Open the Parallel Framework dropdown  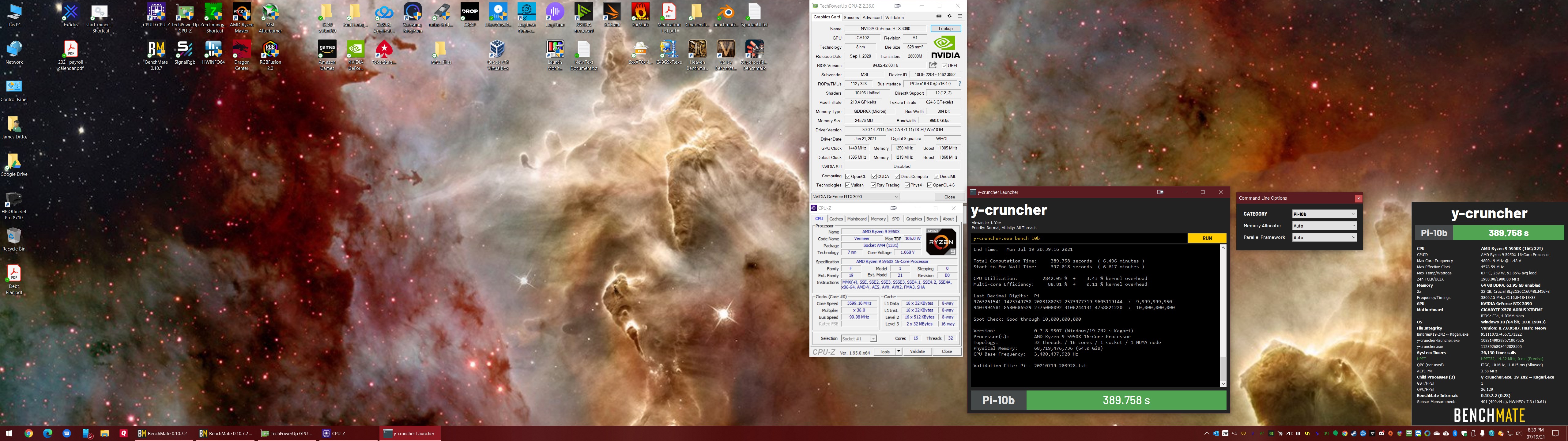1324,237
